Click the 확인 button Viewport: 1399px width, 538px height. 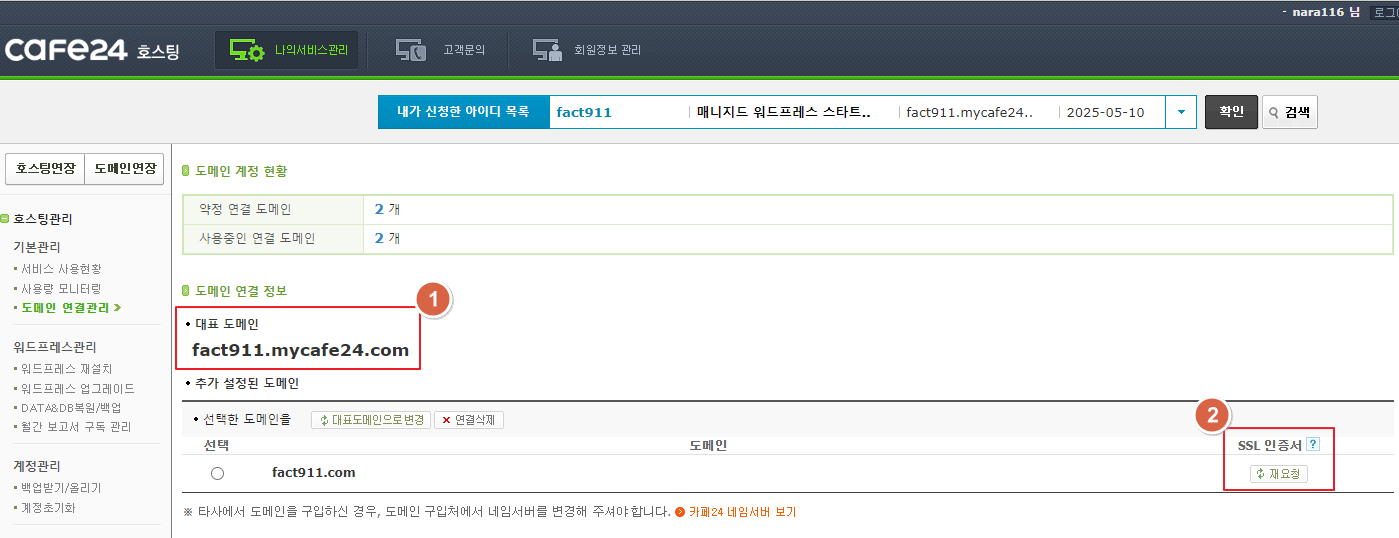click(x=1230, y=112)
